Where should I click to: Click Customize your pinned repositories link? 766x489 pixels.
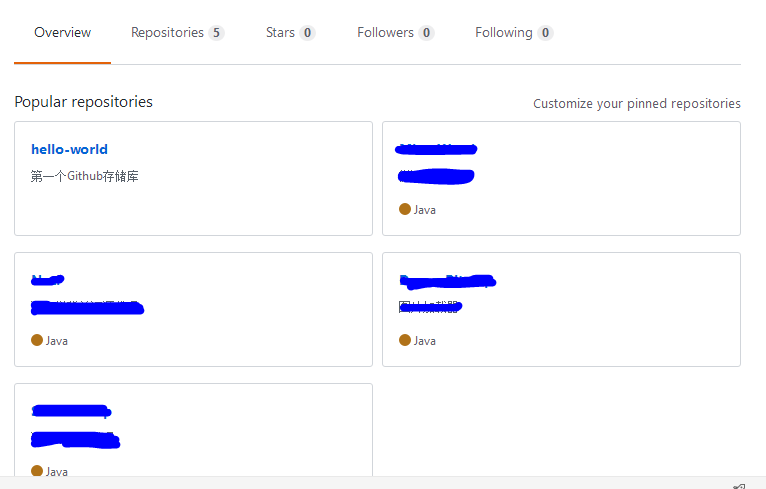[x=636, y=104]
